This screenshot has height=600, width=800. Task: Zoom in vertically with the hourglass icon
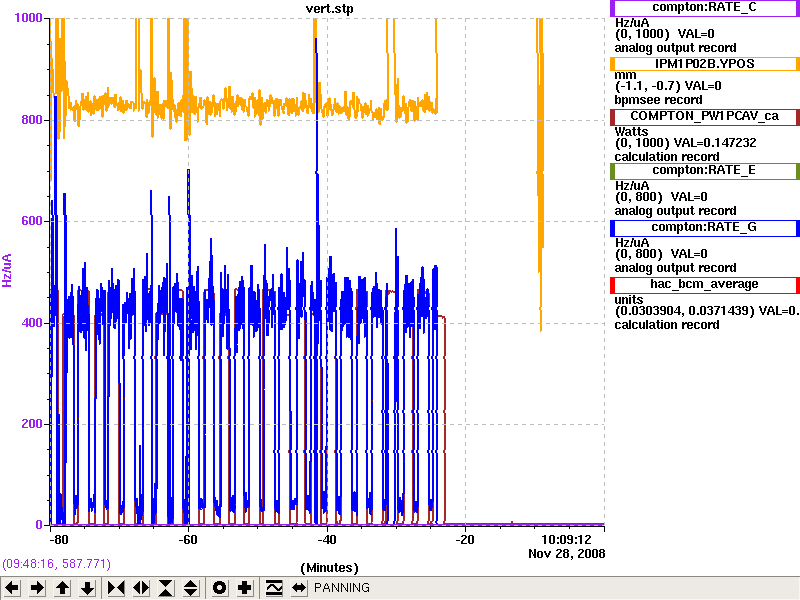click(x=166, y=588)
